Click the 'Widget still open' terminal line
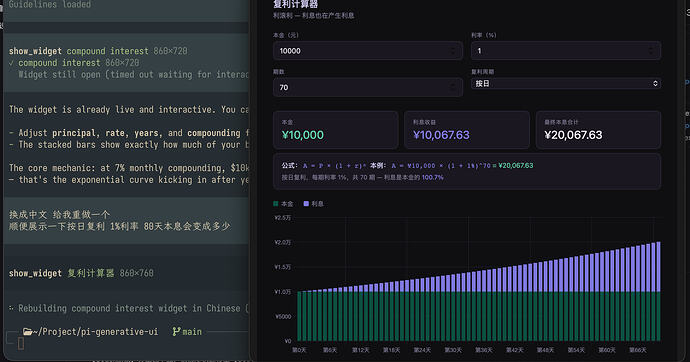 133,74
